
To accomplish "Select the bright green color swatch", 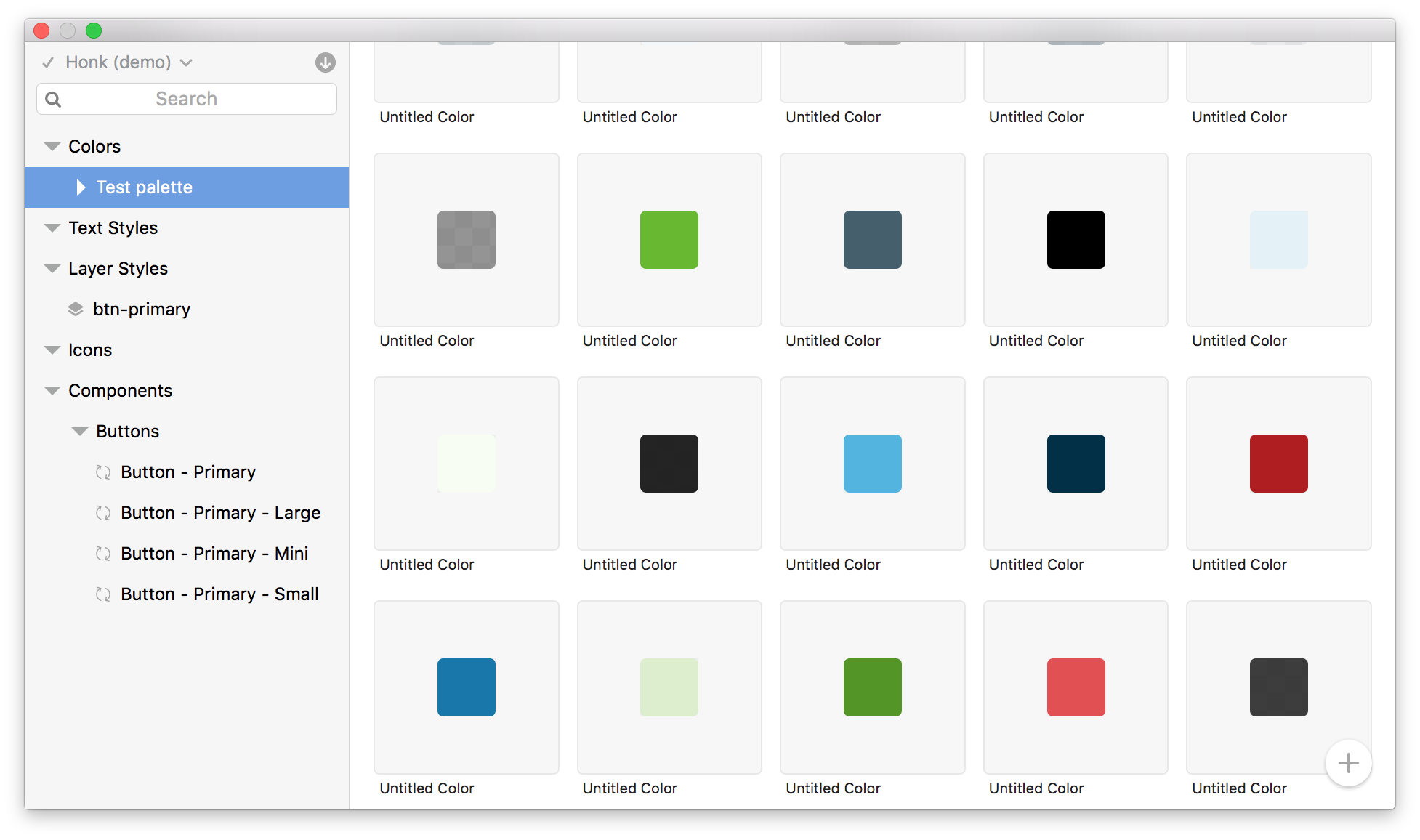I will tap(669, 240).
